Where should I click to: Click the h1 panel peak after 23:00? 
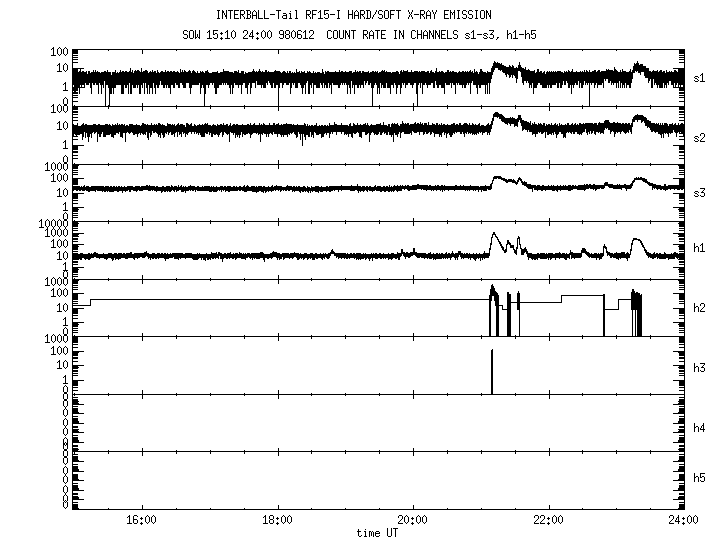pyautogui.click(x=638, y=240)
